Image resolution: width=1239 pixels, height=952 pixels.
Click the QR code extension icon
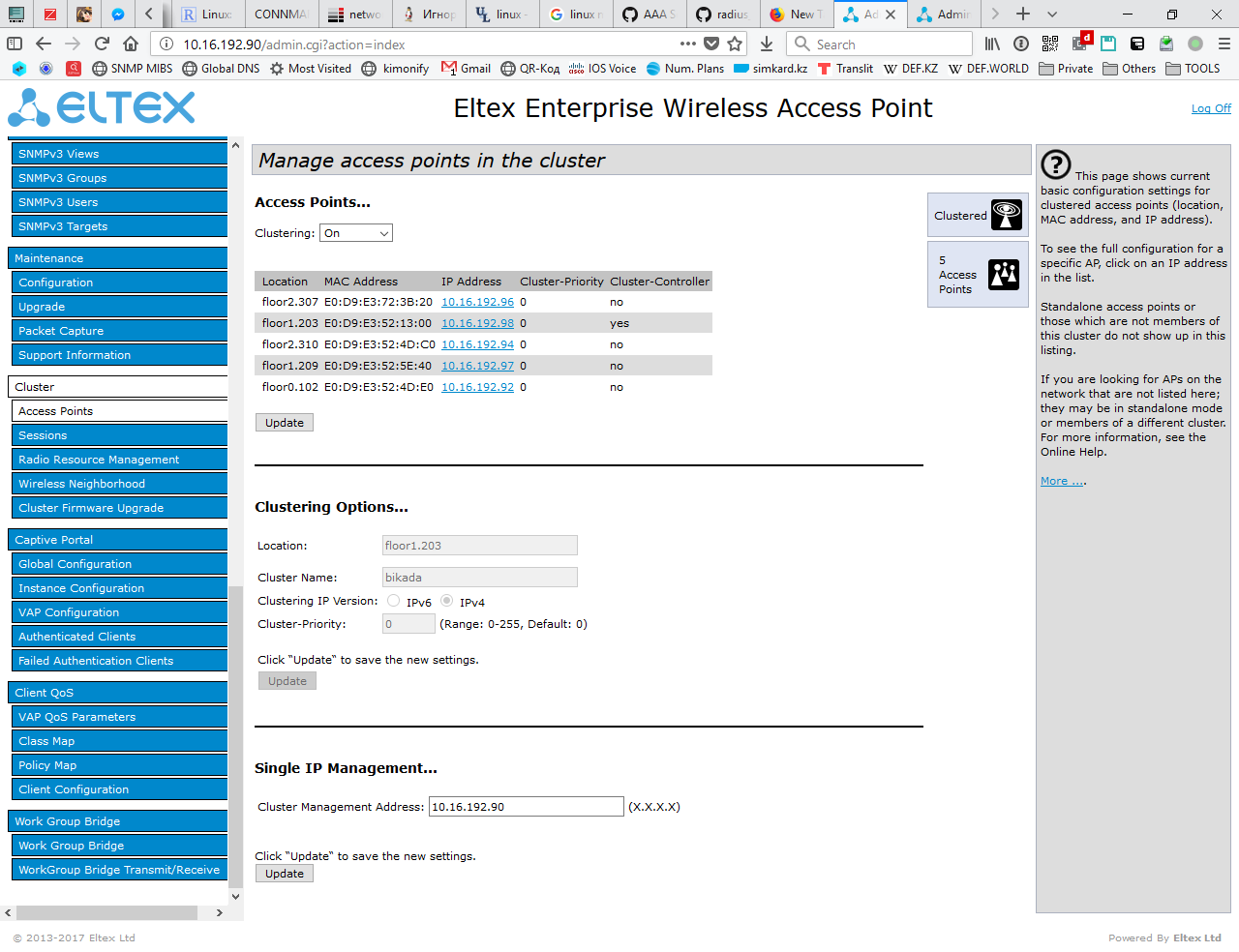[x=1050, y=44]
